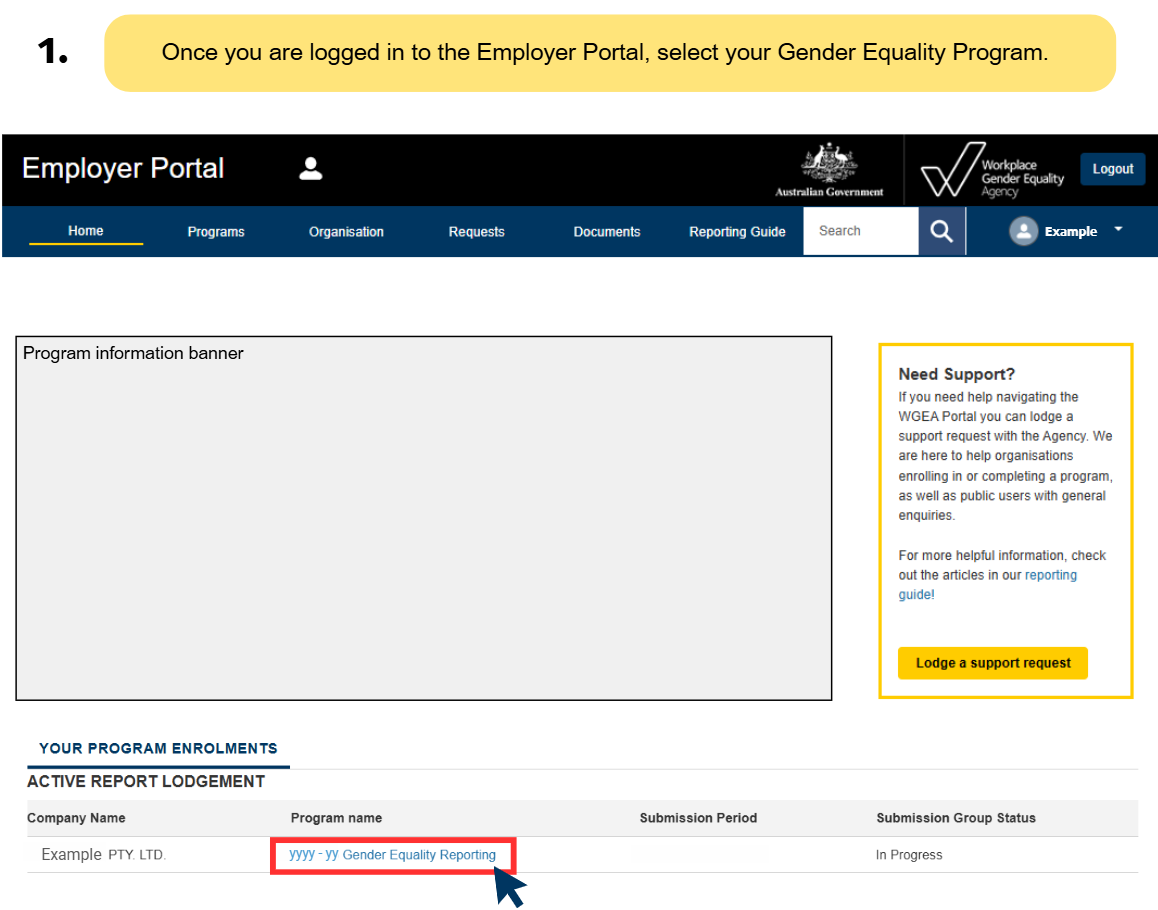The width and height of the screenshot is (1158, 910).
Task: Open the reporting guide hyperlink
Action: pyautogui.click(x=1051, y=575)
